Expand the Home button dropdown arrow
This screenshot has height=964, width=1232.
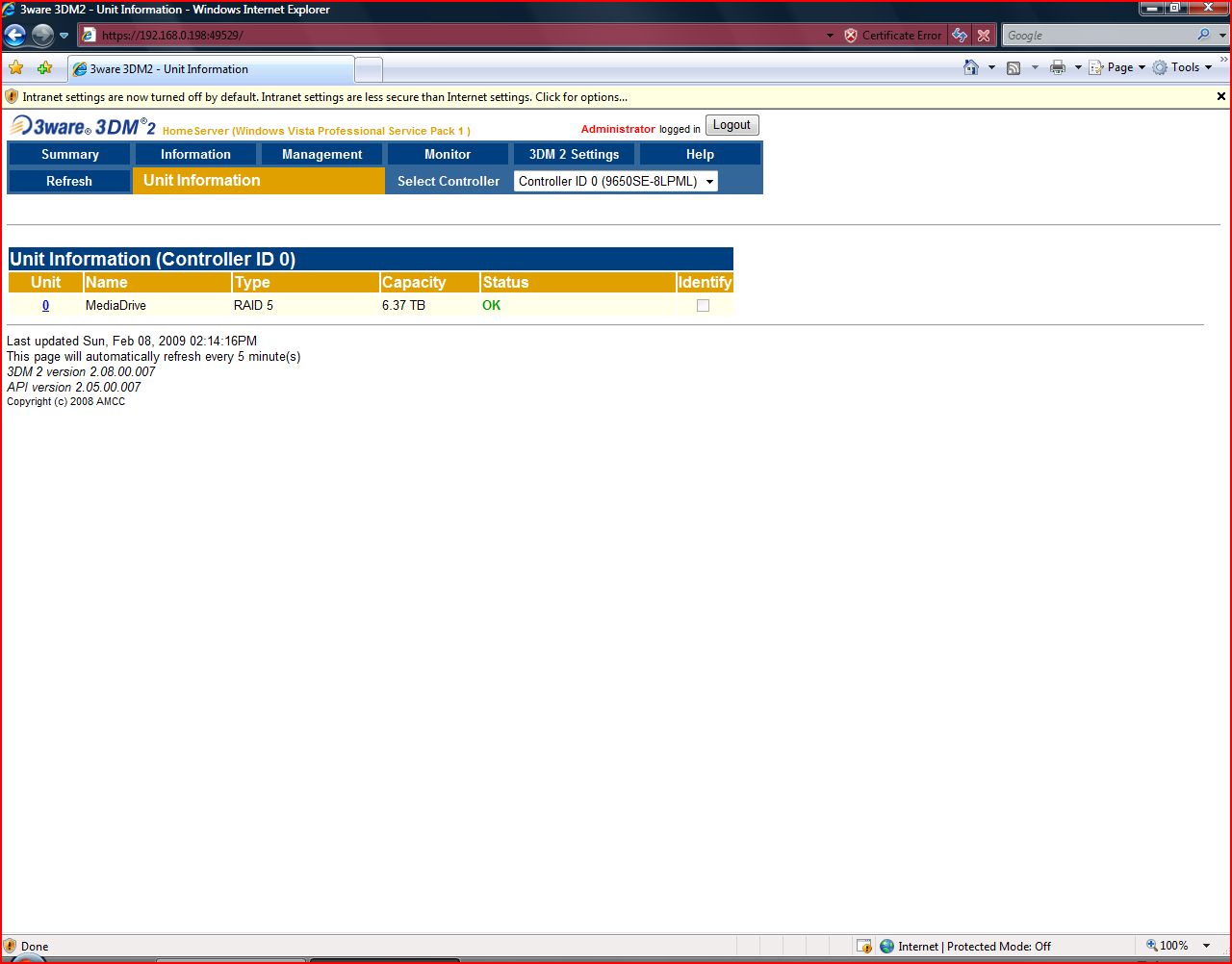(991, 67)
